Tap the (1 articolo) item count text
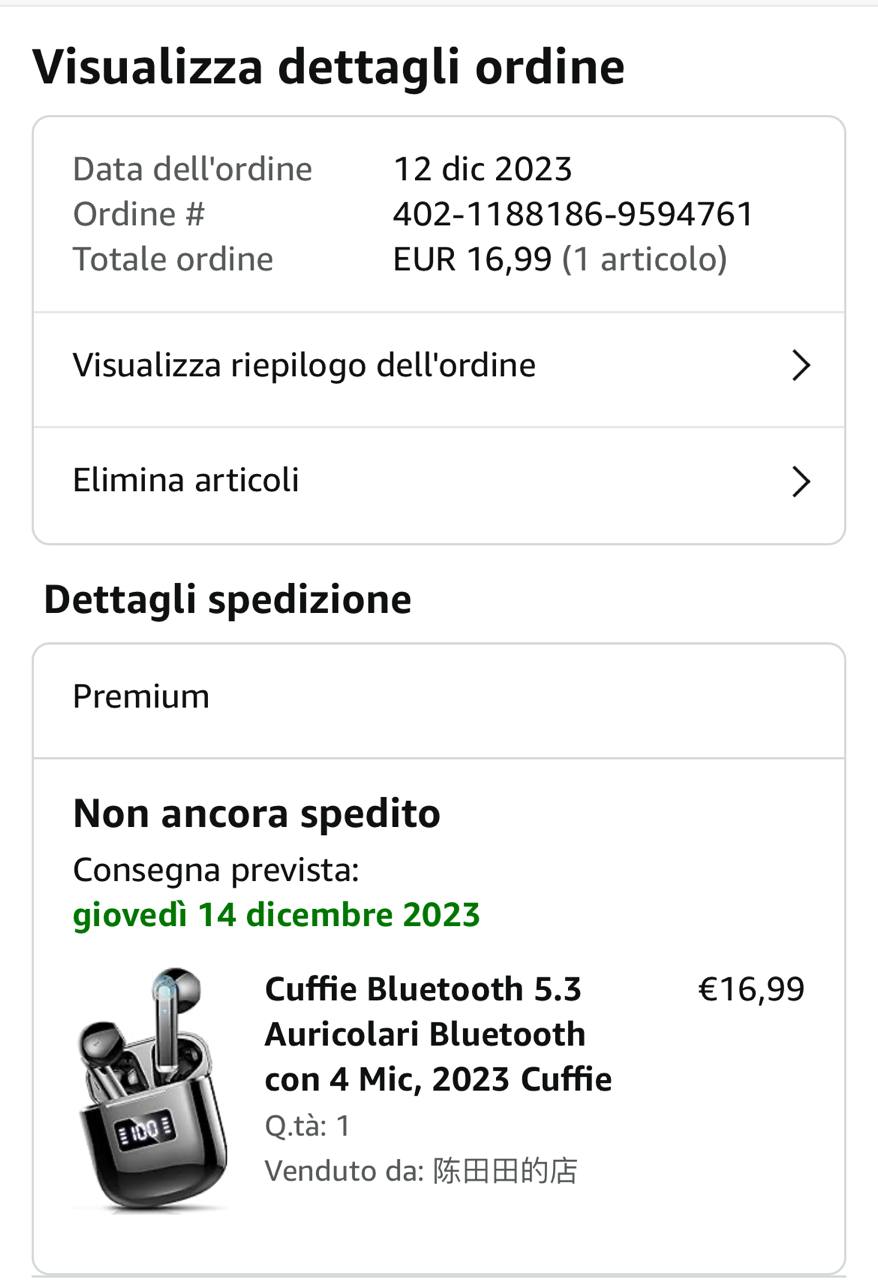 tap(644, 260)
